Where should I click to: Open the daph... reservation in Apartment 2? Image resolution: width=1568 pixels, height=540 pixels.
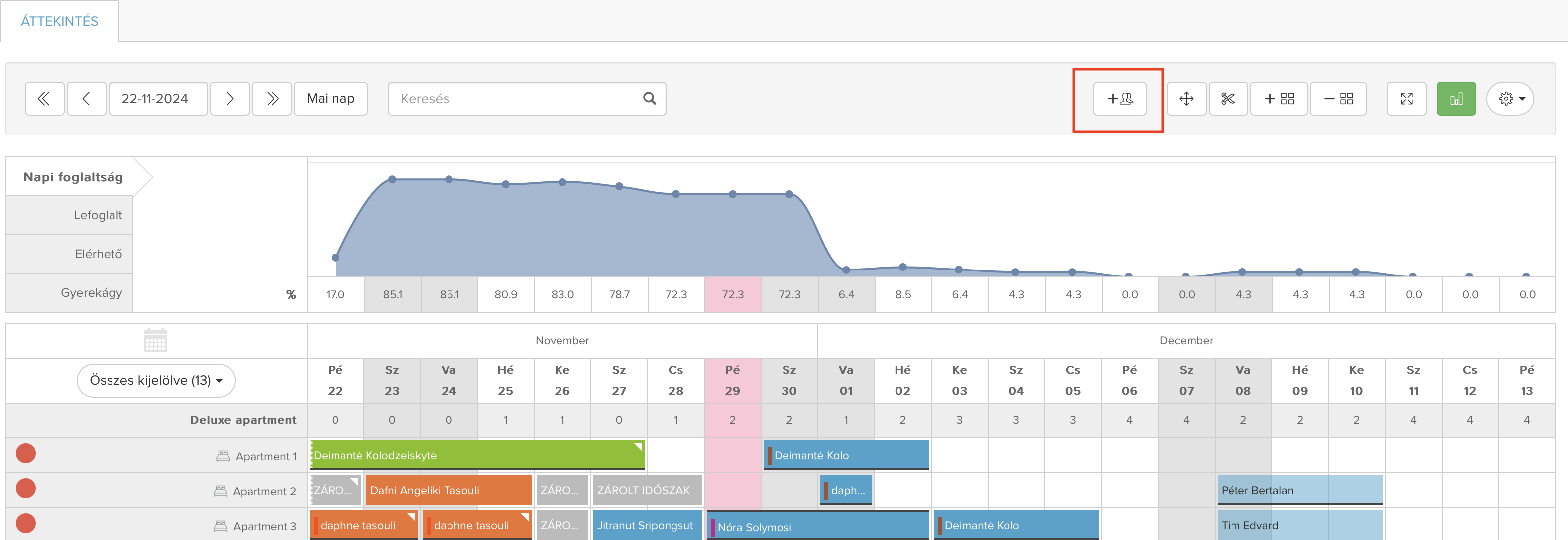coord(846,490)
